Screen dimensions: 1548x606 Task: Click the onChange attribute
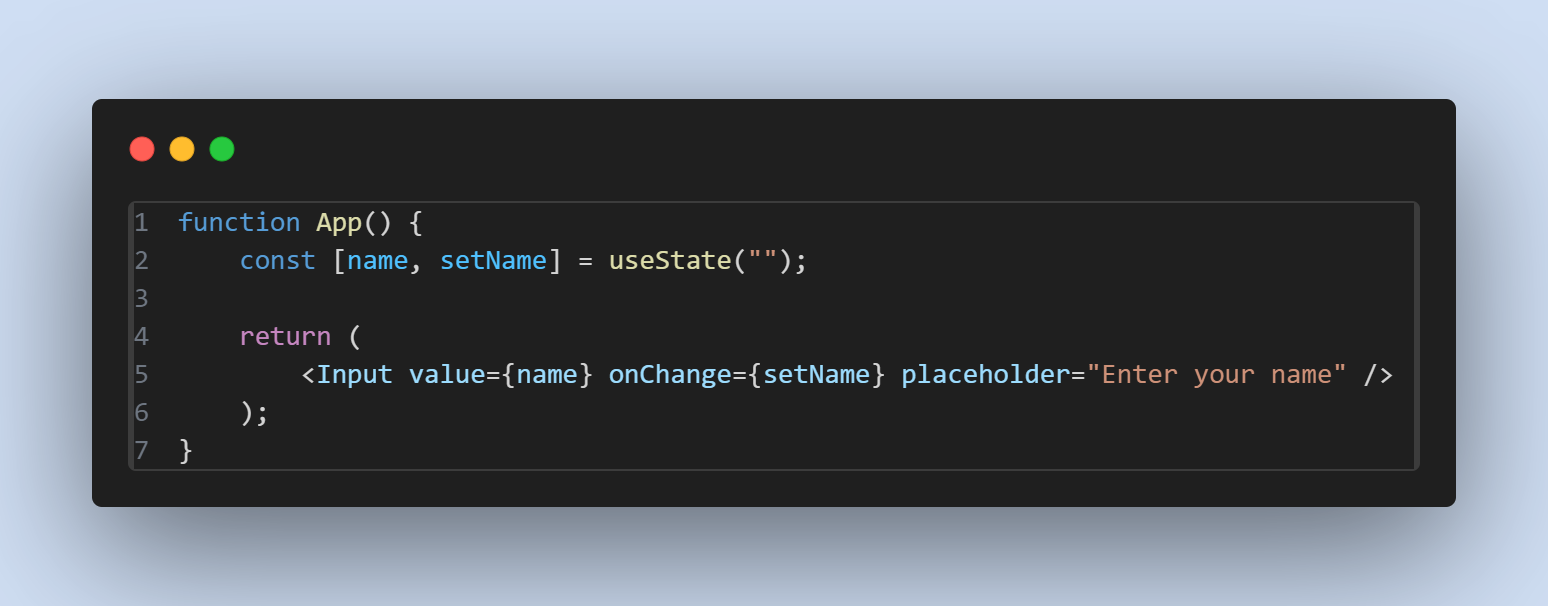[x=670, y=374]
